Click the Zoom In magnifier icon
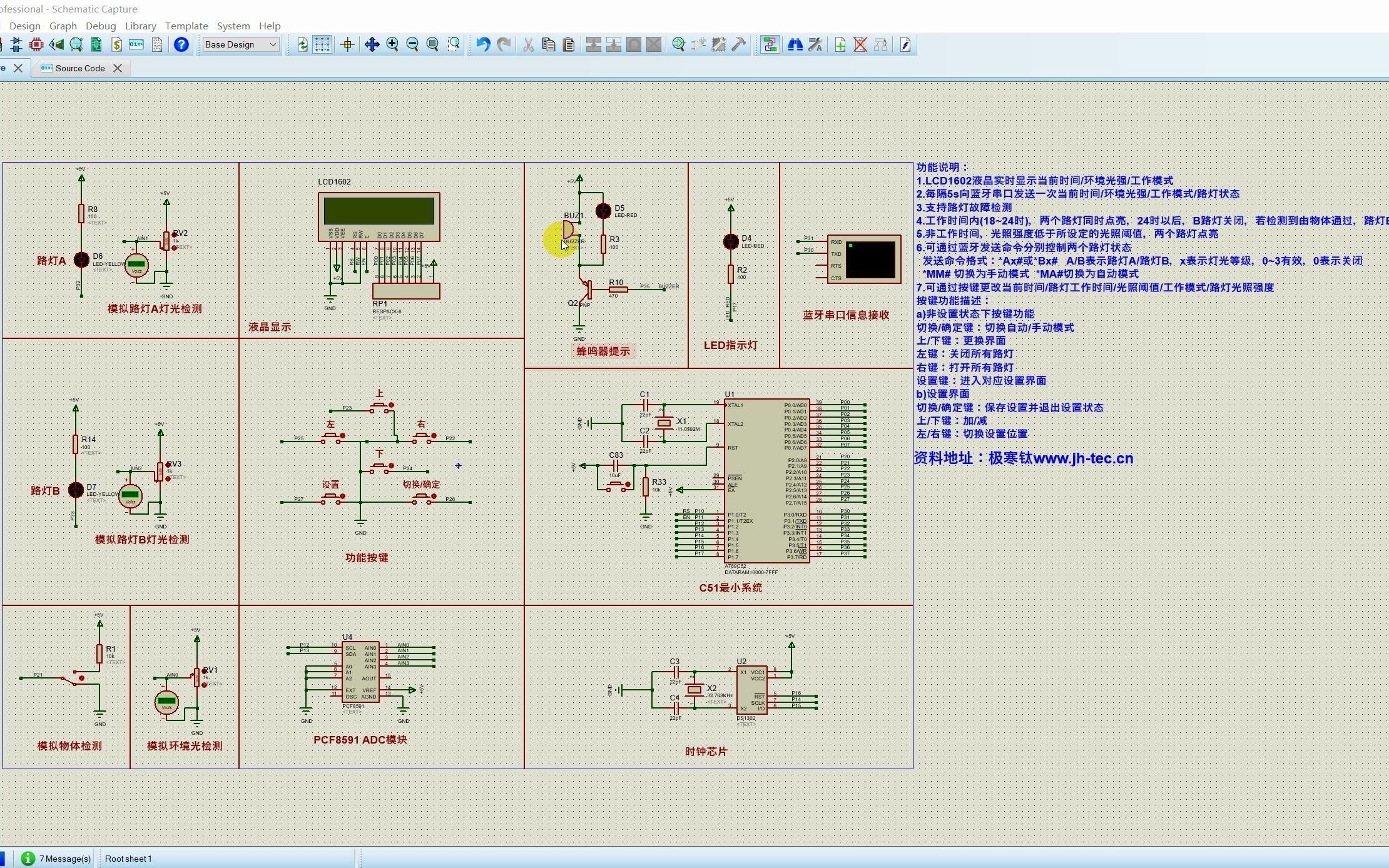The height and width of the screenshot is (868, 1389). click(x=392, y=44)
